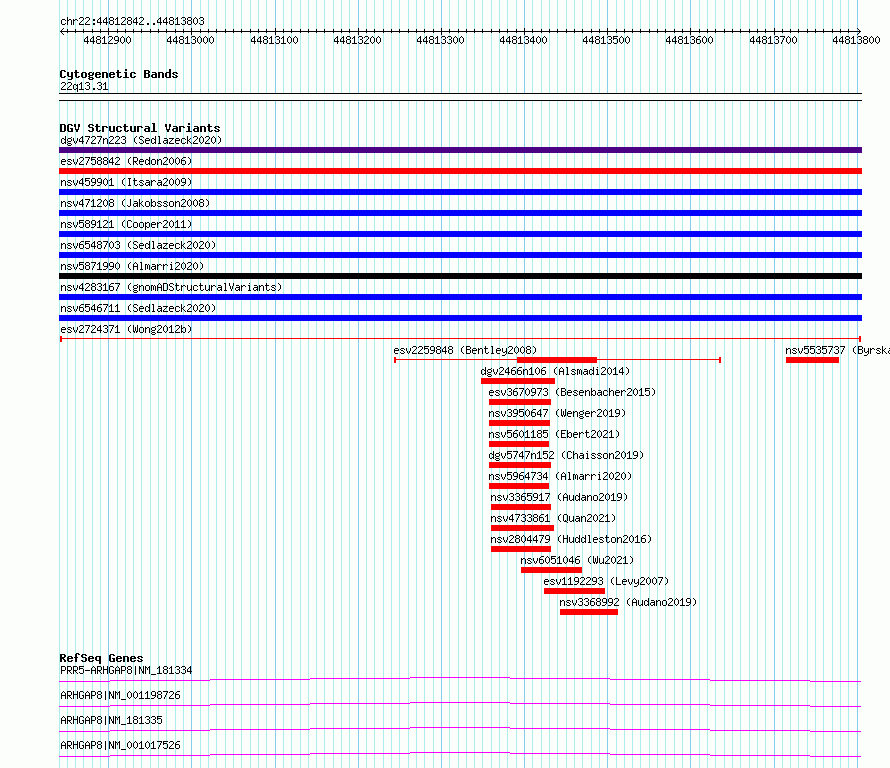This screenshot has height=768, width=890.
Task: Click thick red segment below esv2259848
Action: click(557, 360)
